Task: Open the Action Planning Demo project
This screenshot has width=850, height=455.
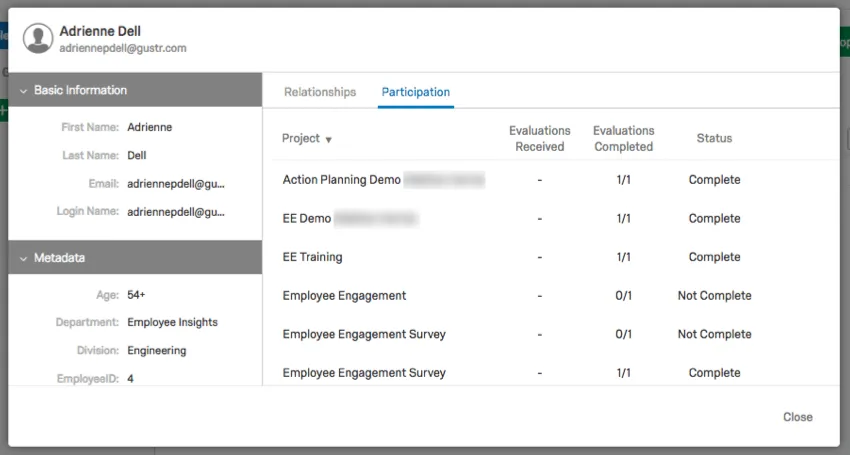Action: [342, 180]
